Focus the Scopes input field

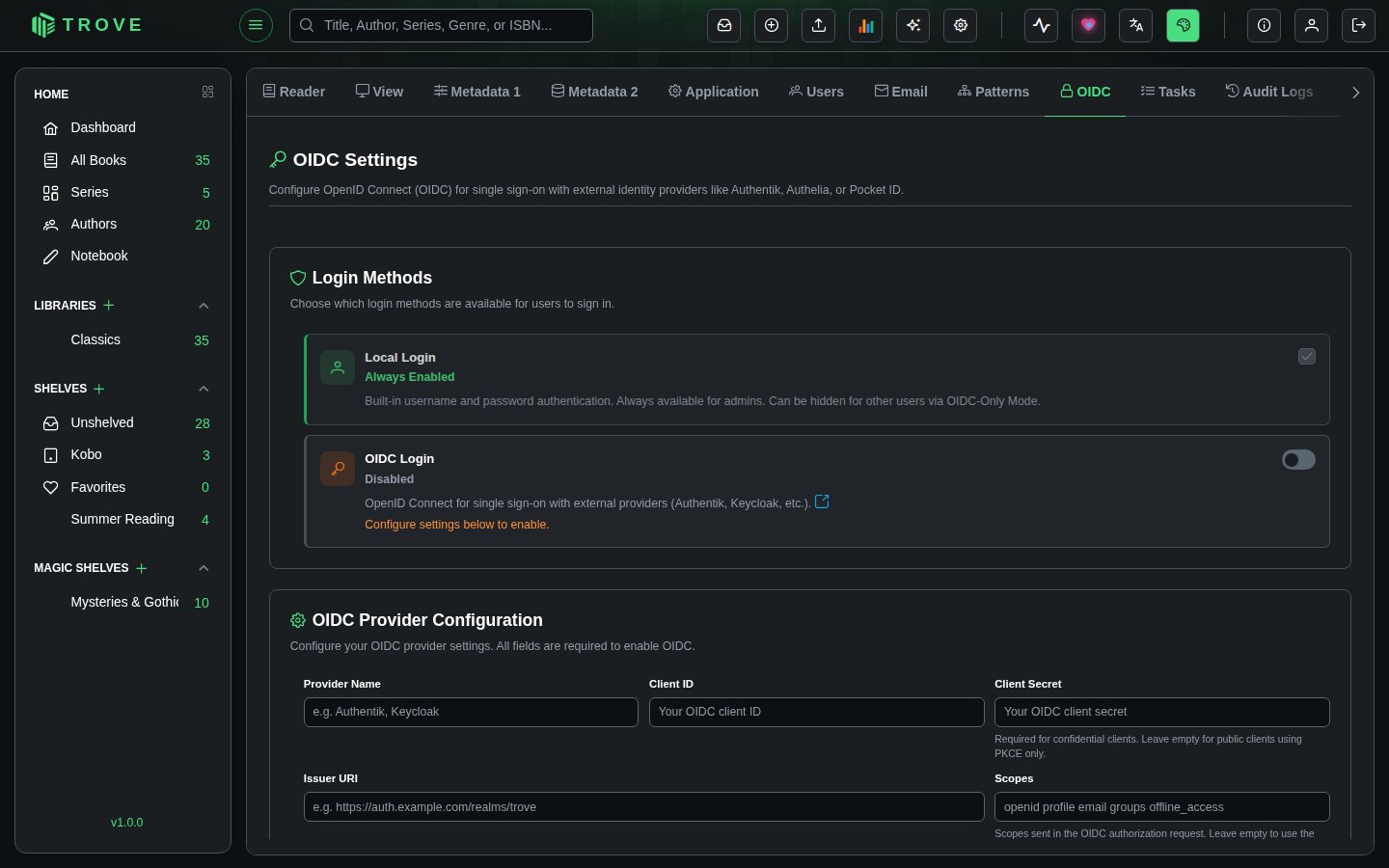pyautogui.click(x=1161, y=807)
